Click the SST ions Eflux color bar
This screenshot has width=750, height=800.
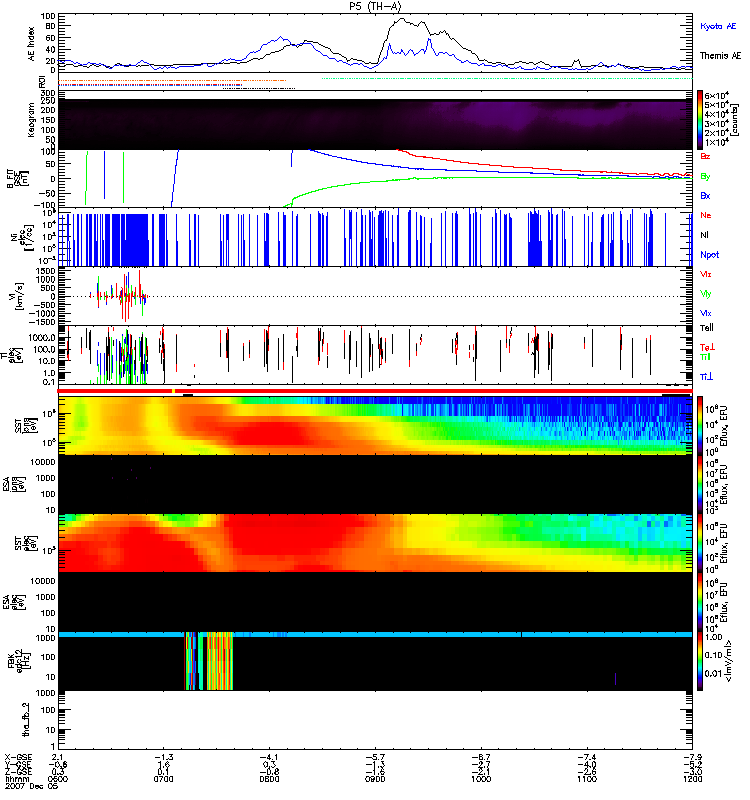(700, 426)
